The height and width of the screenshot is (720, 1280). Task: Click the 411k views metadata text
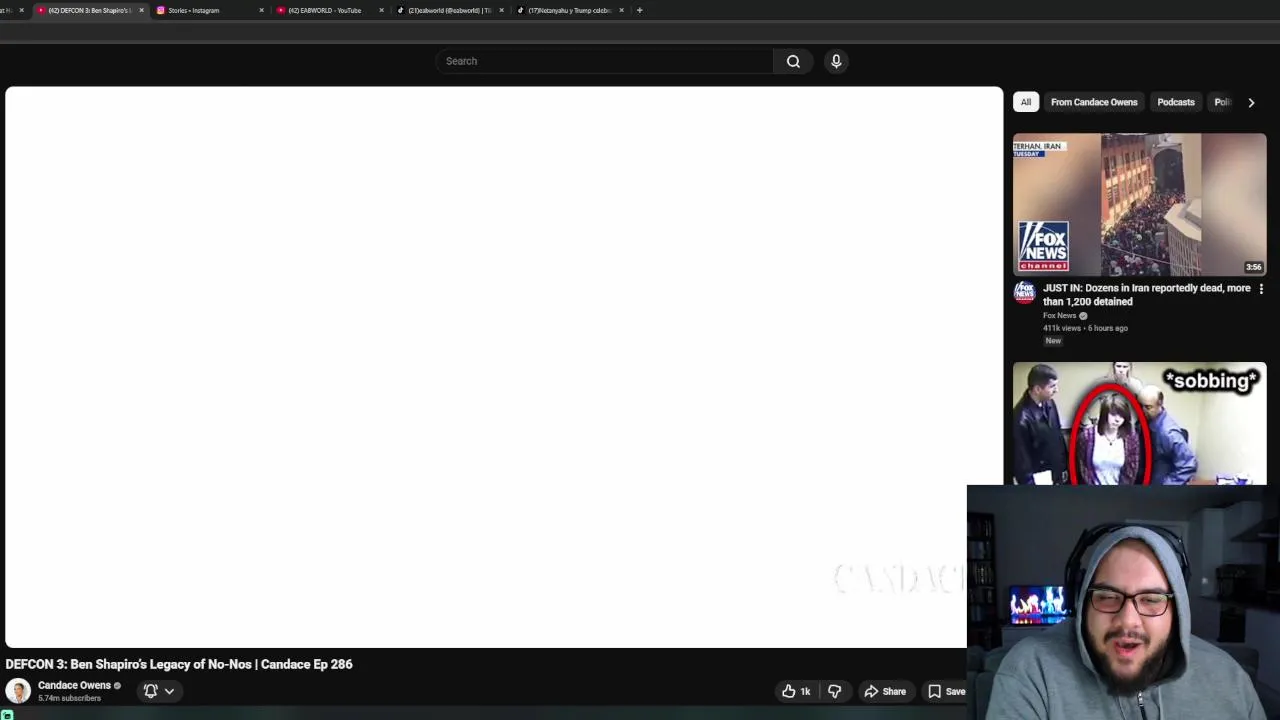(x=1085, y=328)
